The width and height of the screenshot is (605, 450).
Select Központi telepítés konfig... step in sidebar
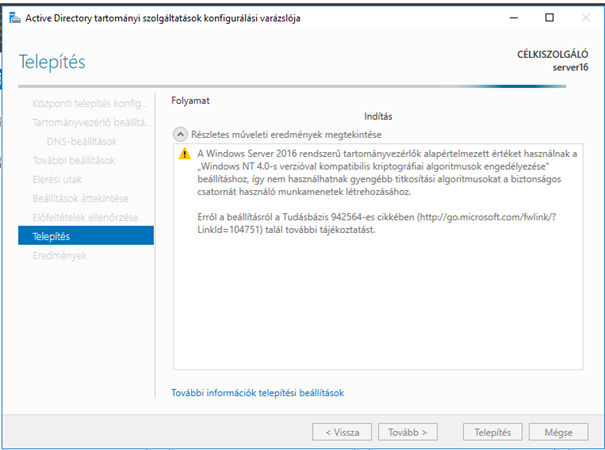pyautogui.click(x=84, y=103)
